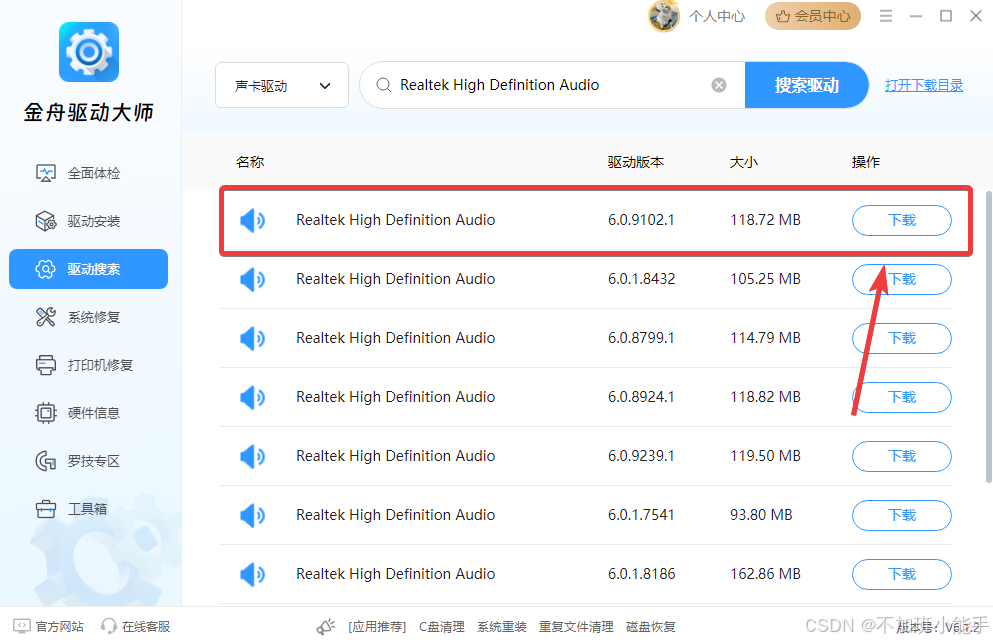Open C盘清理 C drive cleanup link
993x643 pixels.
(x=442, y=627)
